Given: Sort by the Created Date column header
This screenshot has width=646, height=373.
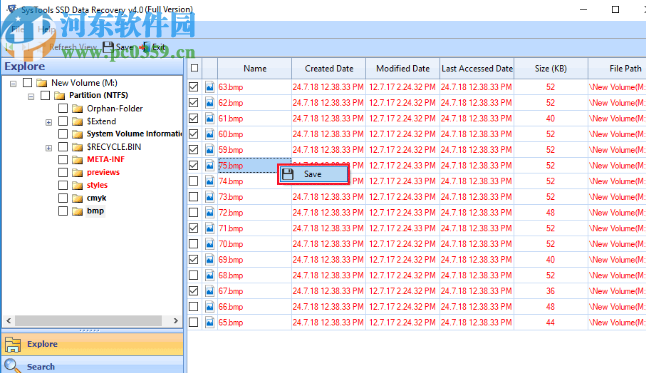Looking at the screenshot, I should [x=329, y=68].
